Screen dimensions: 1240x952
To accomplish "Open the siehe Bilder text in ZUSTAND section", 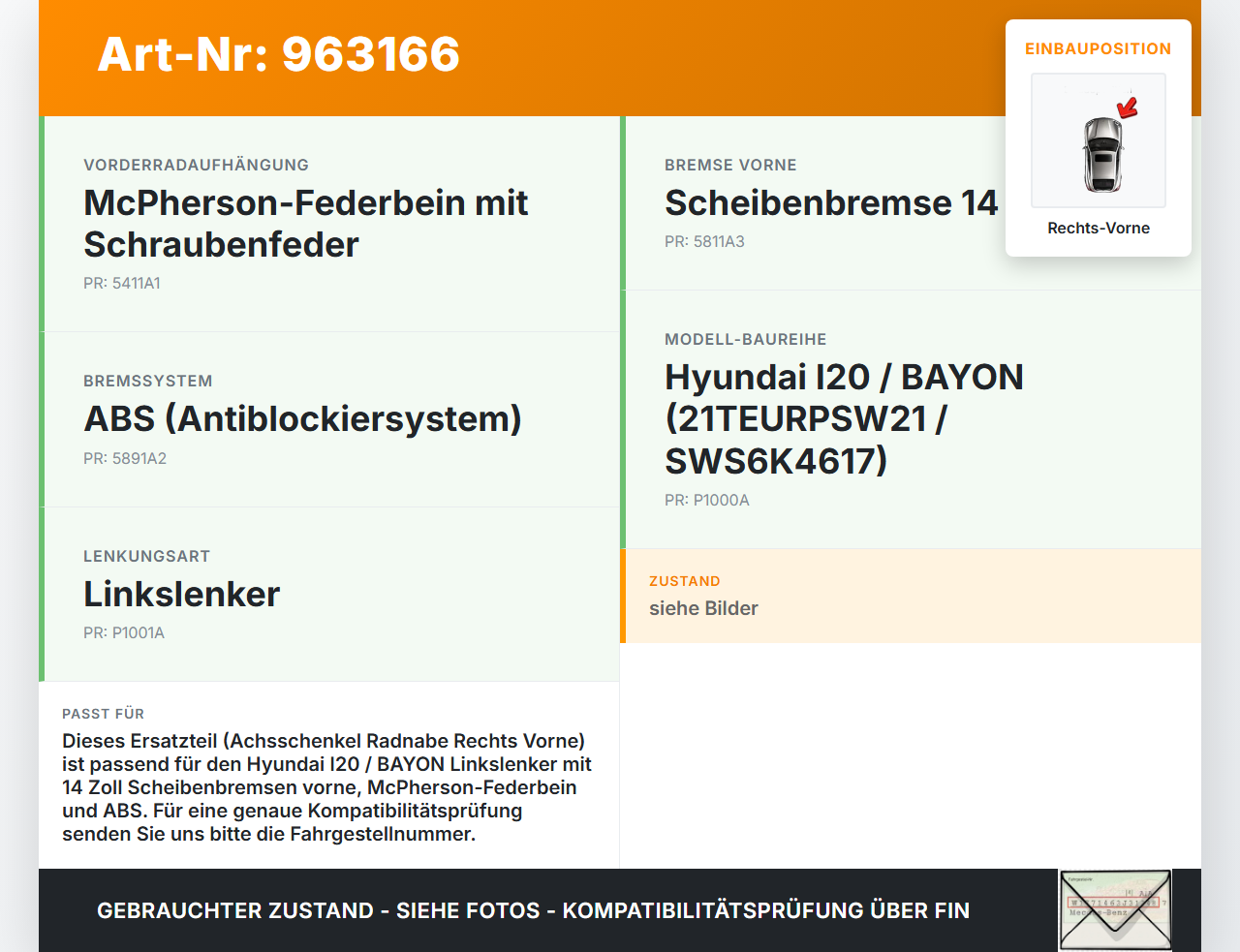I will pyautogui.click(x=703, y=608).
